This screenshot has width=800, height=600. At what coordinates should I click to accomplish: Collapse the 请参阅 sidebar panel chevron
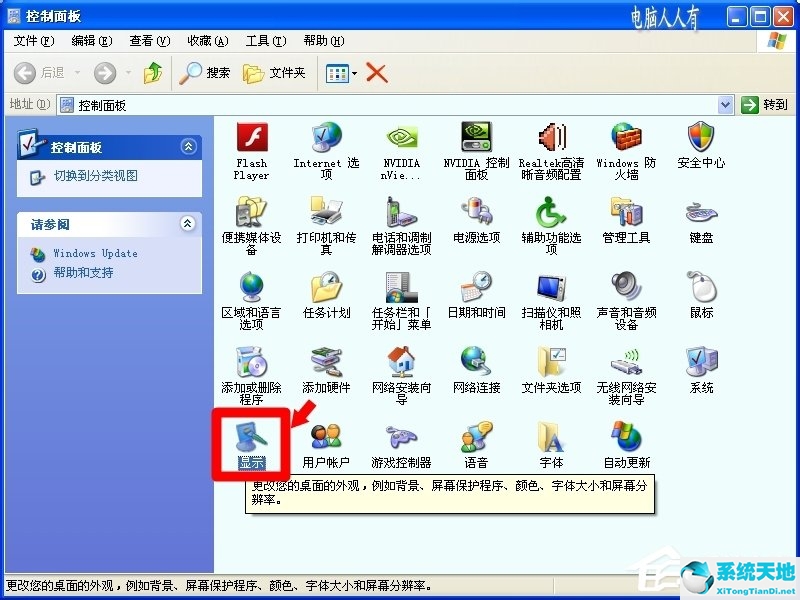[x=189, y=224]
